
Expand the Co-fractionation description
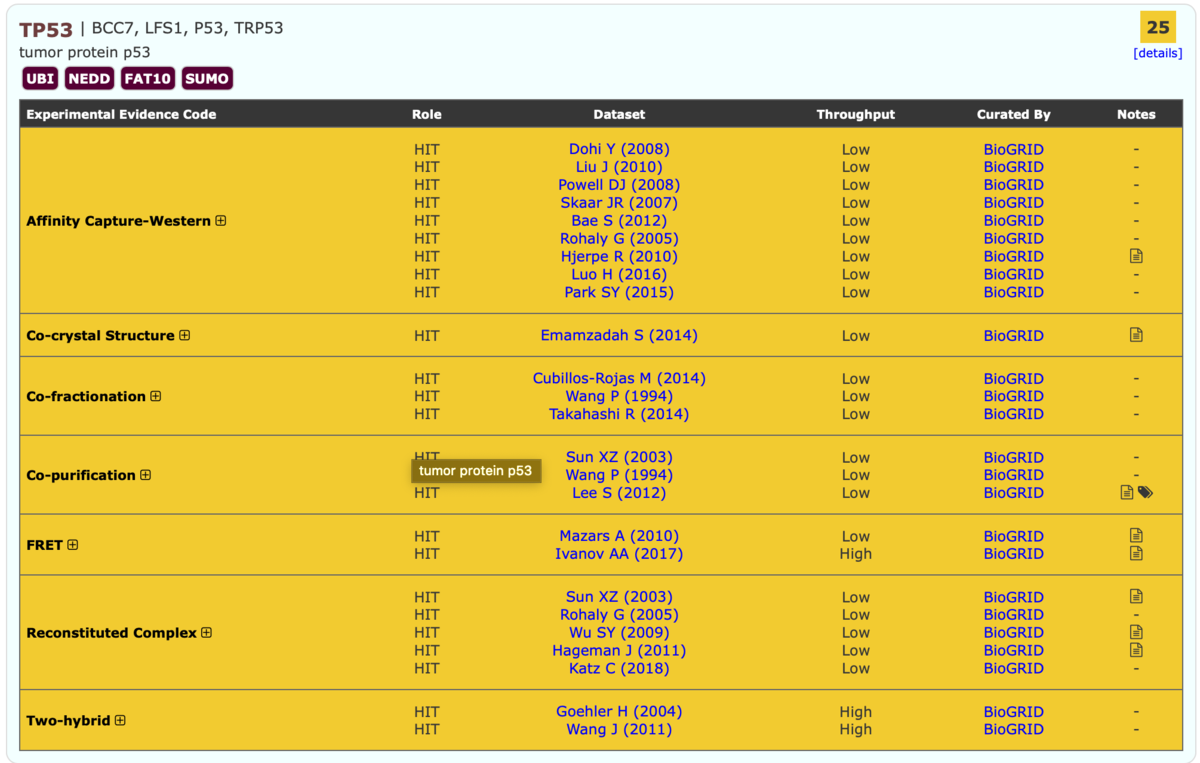156,397
